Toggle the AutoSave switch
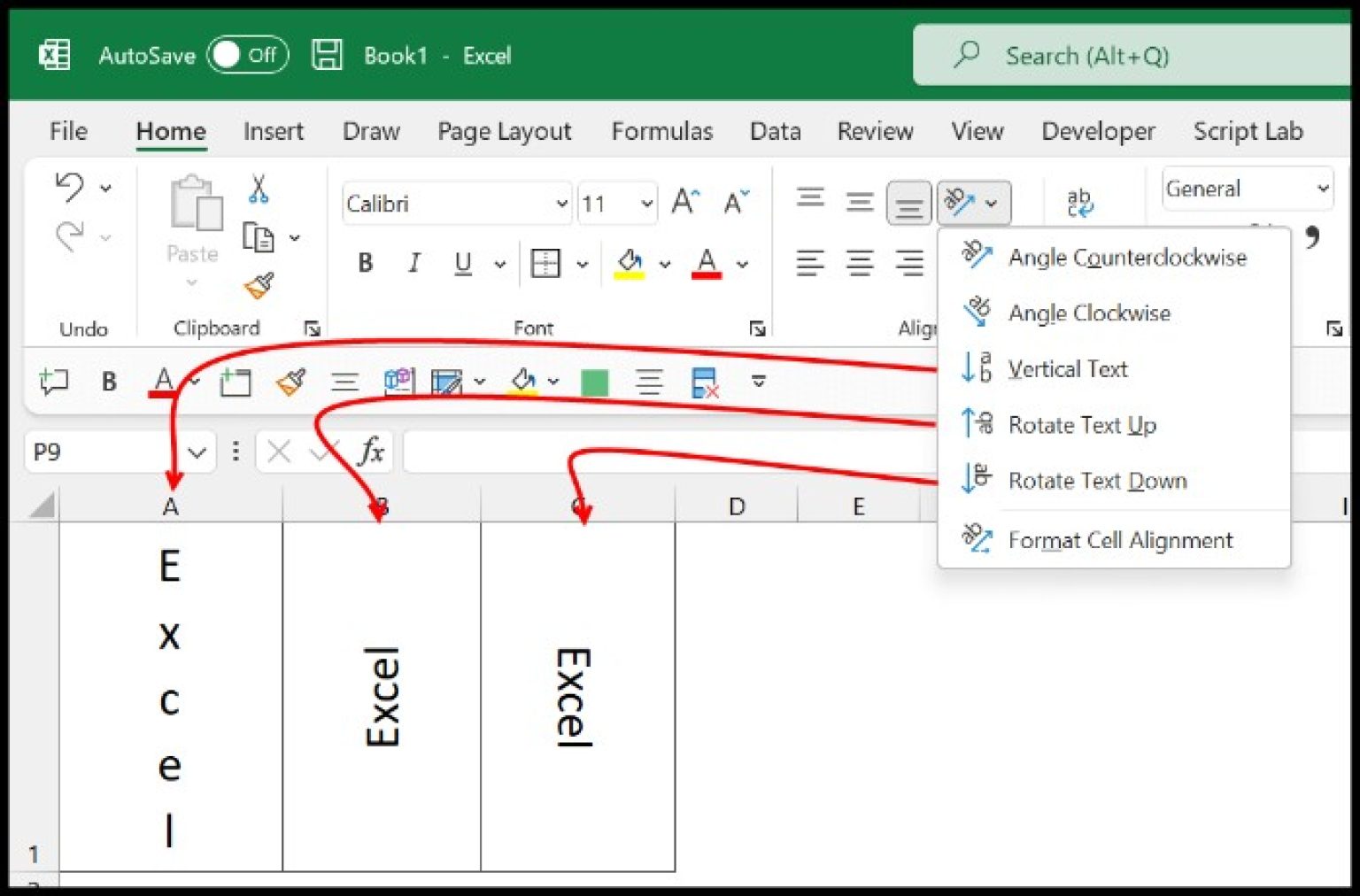 tap(247, 55)
